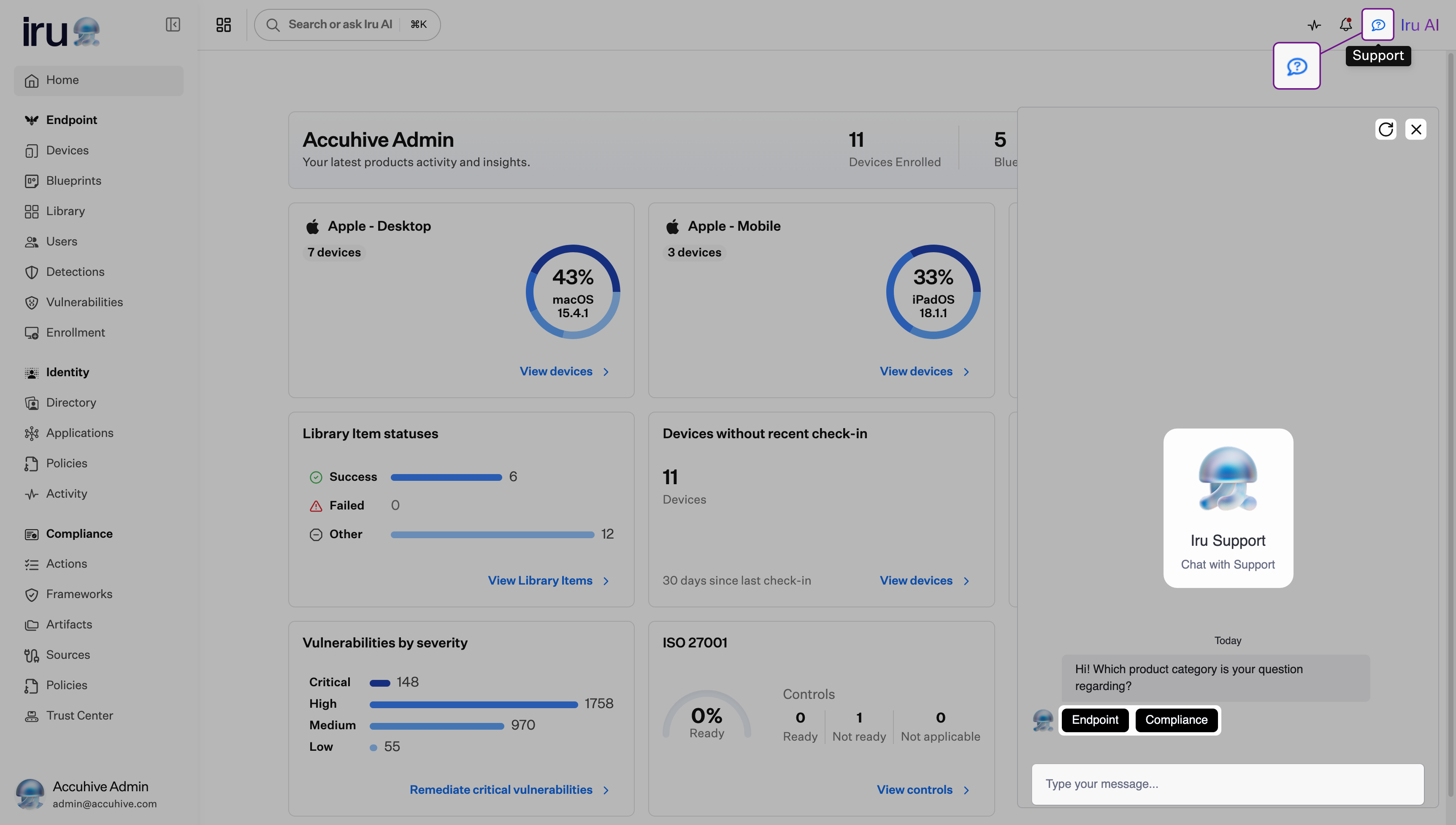The image size is (1456, 825).
Task: Close the Iru Support chat panel
Action: (x=1416, y=129)
